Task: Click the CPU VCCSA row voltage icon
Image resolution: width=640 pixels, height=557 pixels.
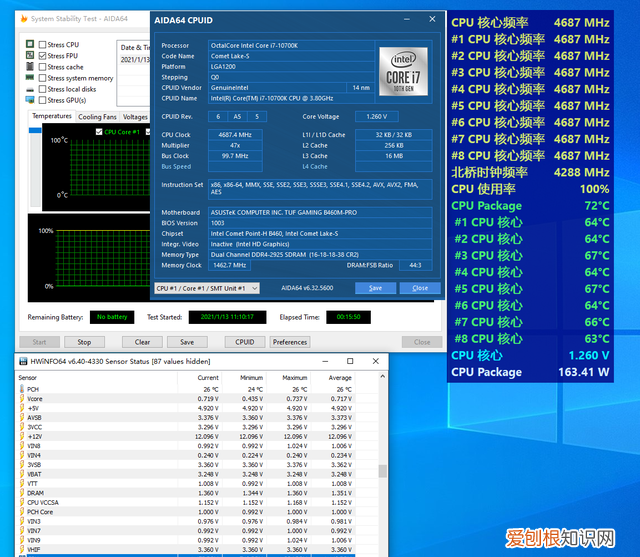Action: tap(22, 502)
